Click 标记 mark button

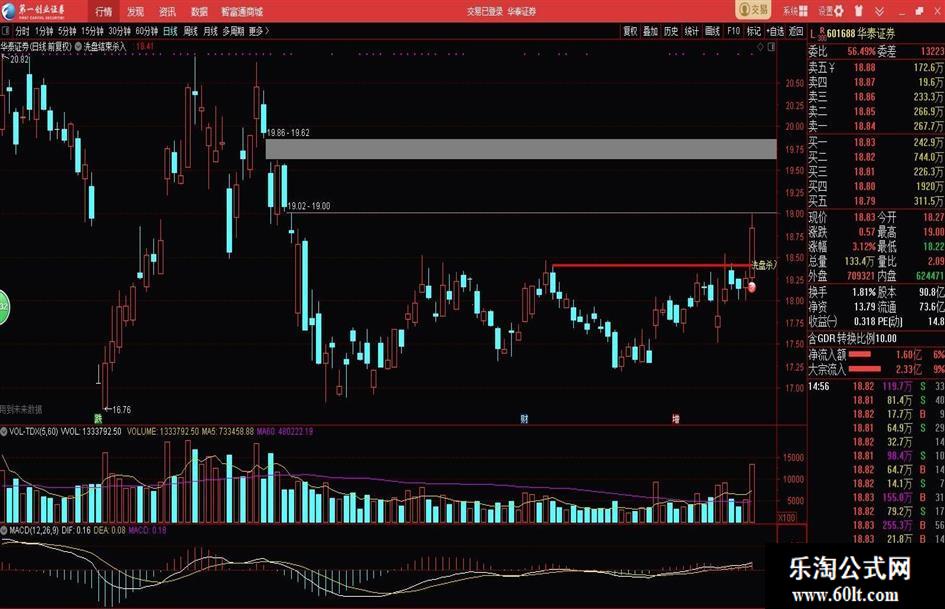[754, 31]
